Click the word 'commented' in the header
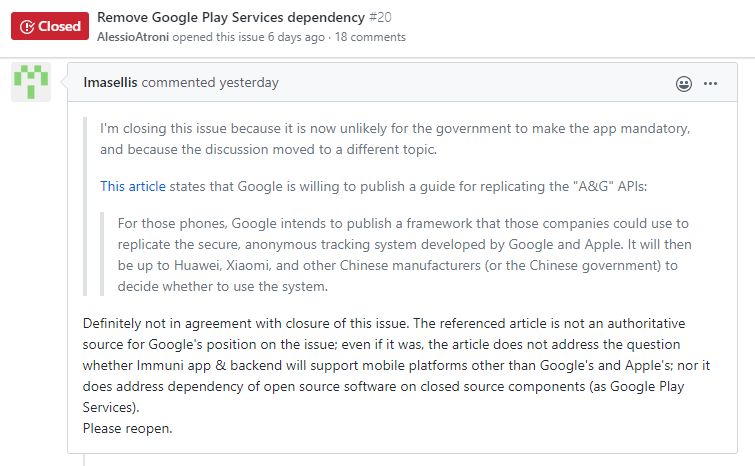The width and height of the screenshot is (755, 466). (178, 82)
